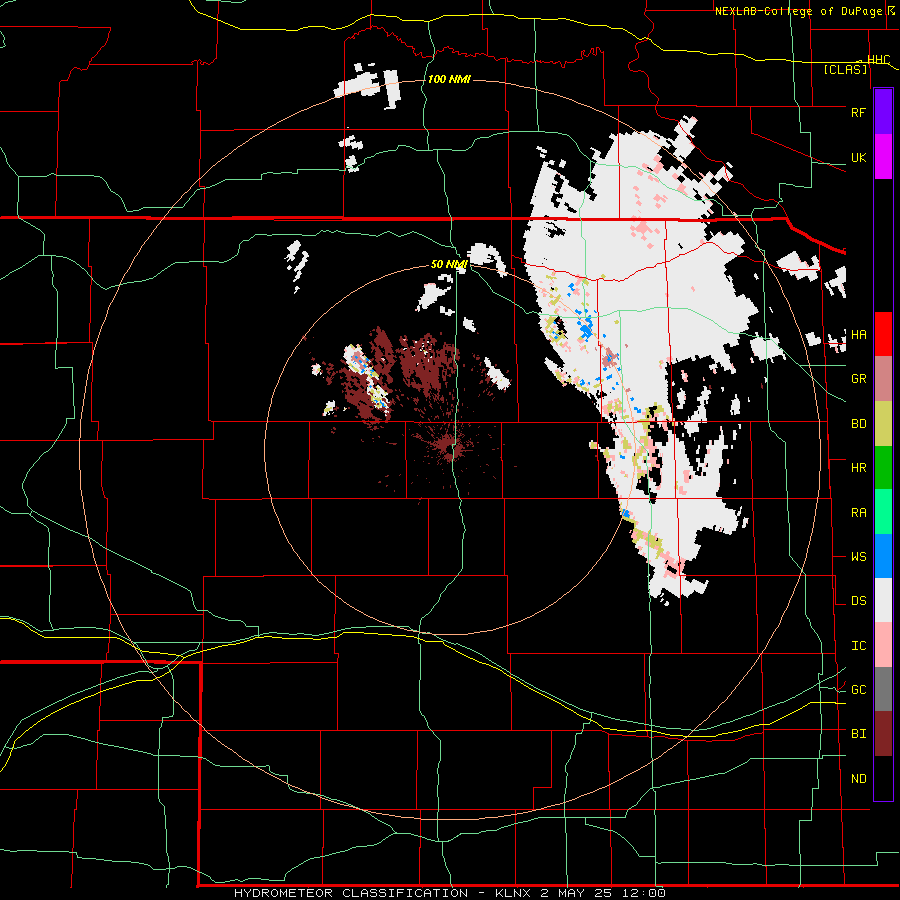The height and width of the screenshot is (900, 900).
Task: Click the RA legend label
Action: click(x=858, y=513)
